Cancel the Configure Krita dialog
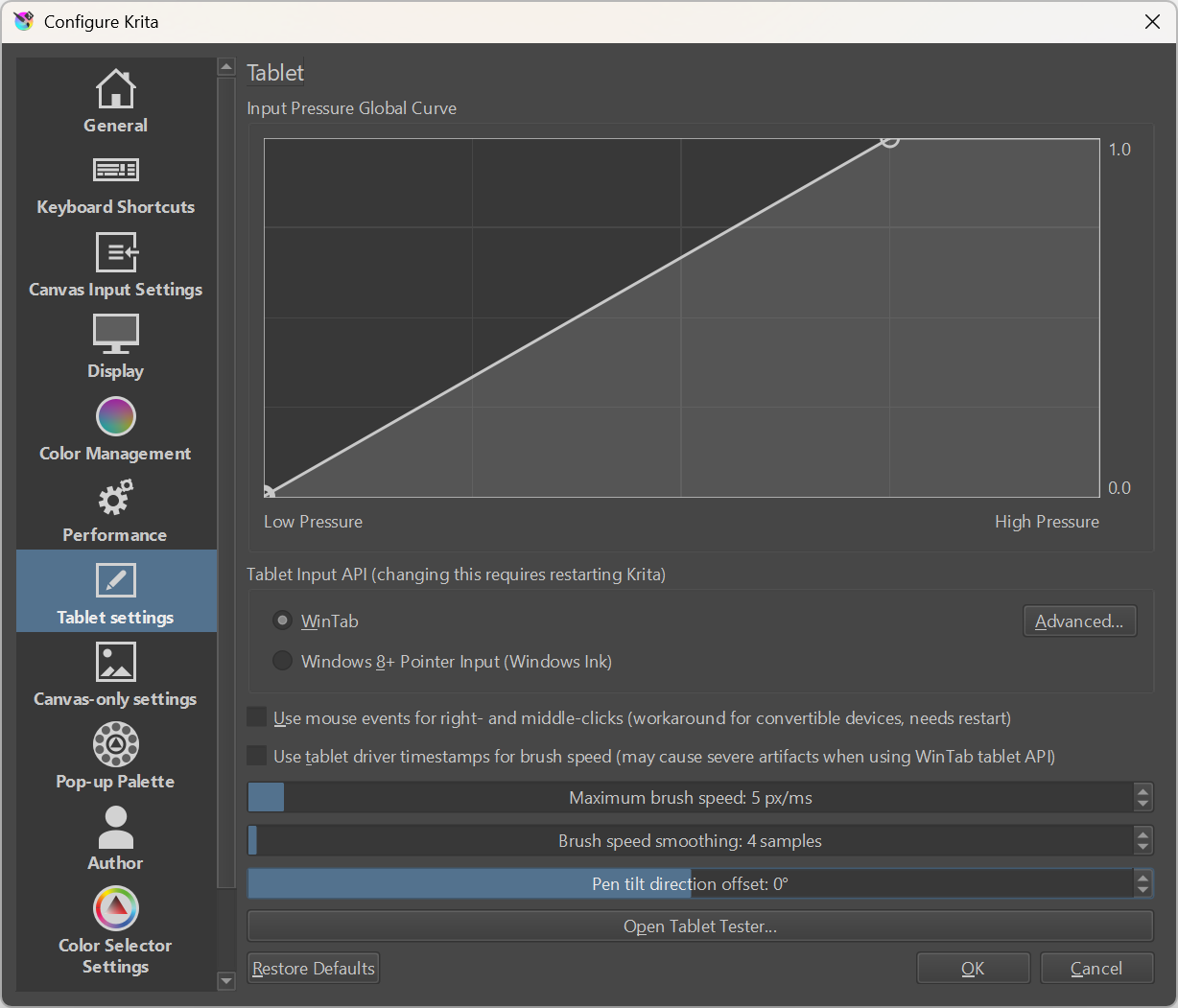The image size is (1178, 1008). click(1096, 969)
